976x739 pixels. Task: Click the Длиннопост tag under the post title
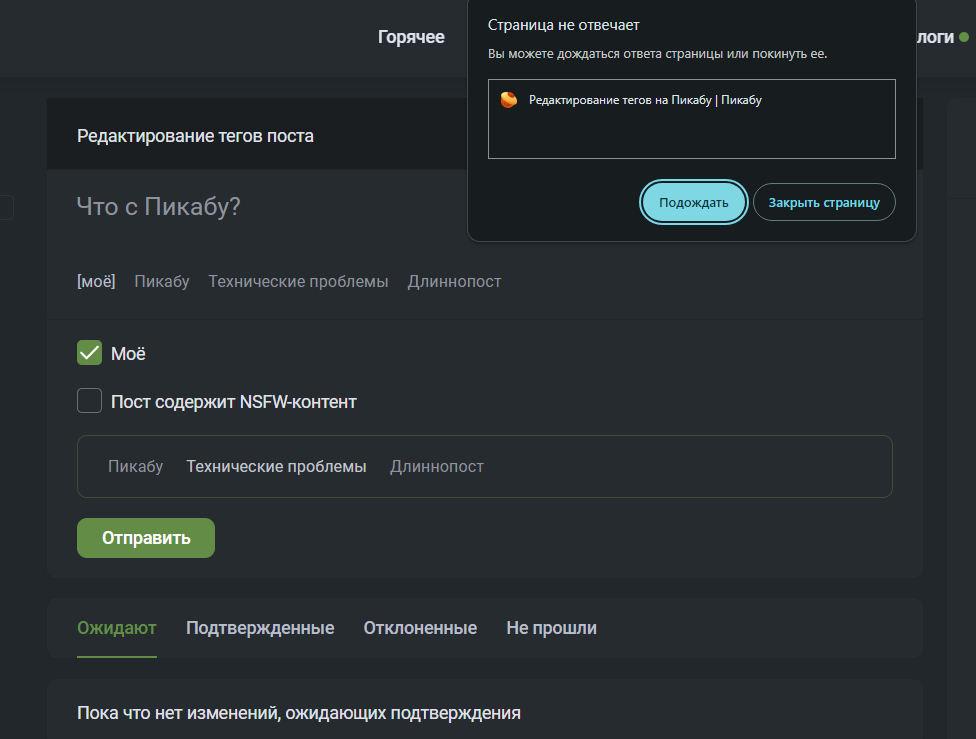pos(454,281)
